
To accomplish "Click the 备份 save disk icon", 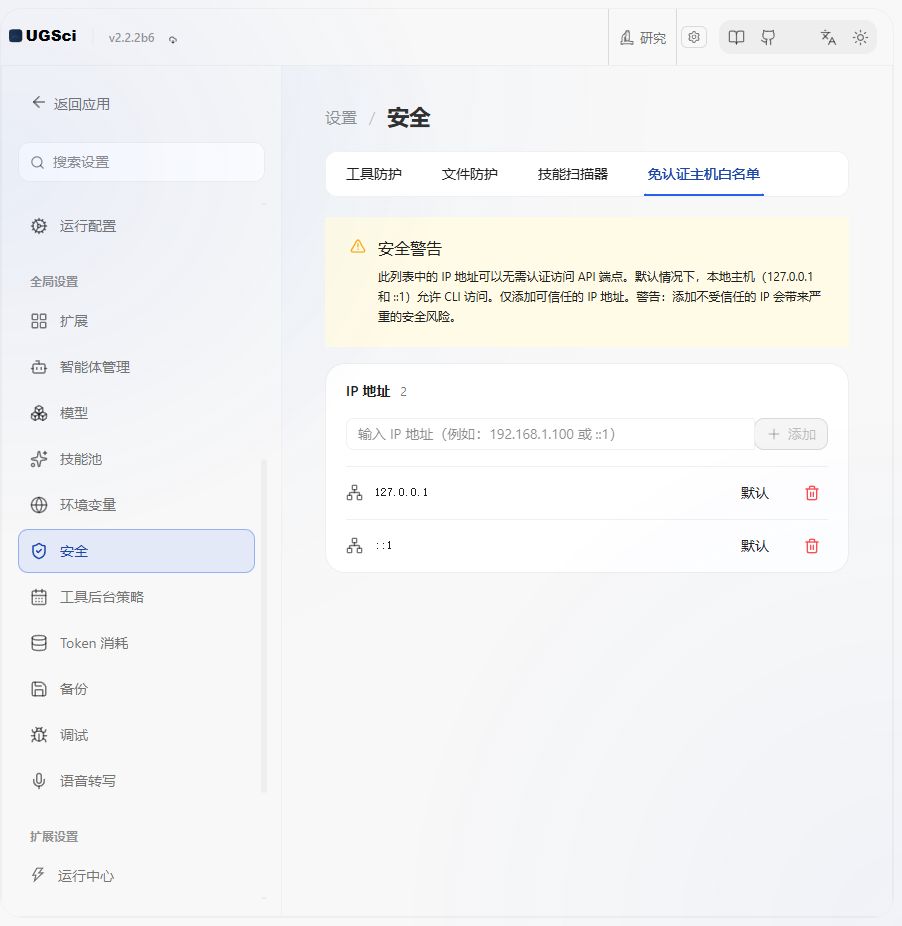I will pos(39,689).
